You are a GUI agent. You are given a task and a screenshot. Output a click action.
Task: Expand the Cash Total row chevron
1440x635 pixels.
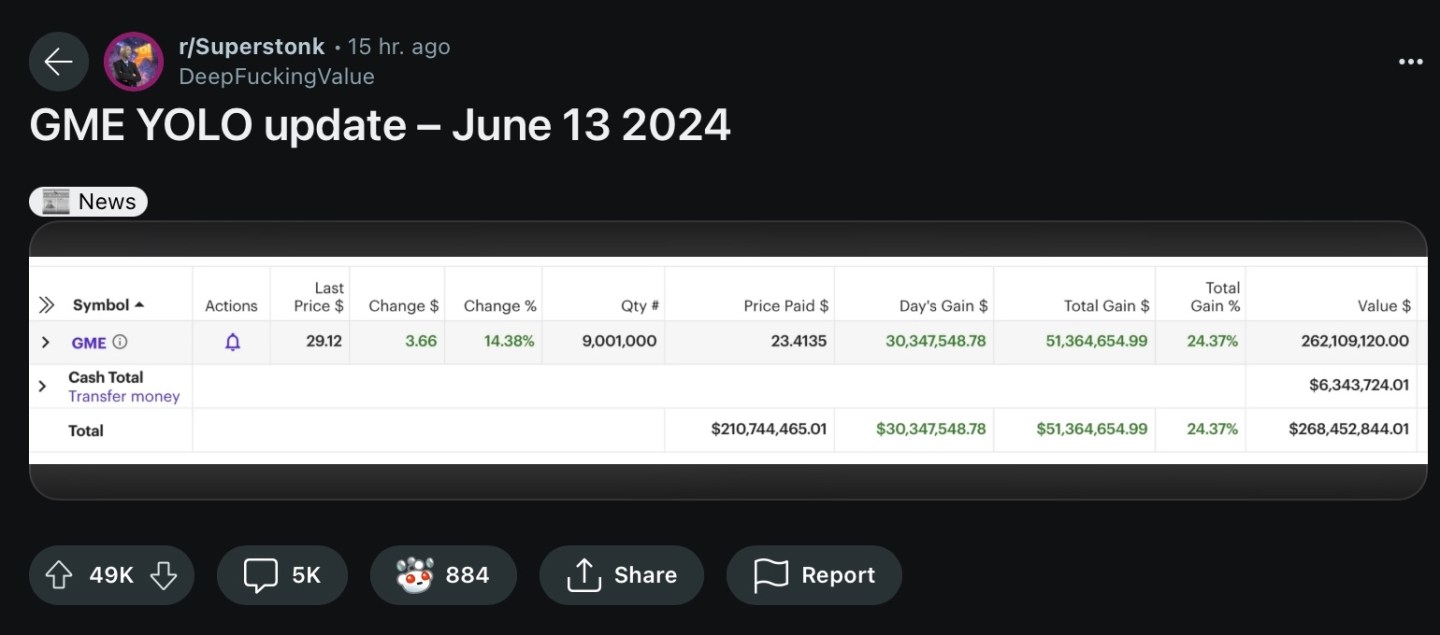click(x=42, y=386)
